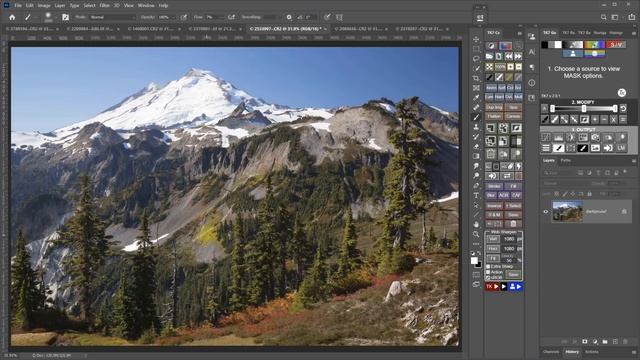Open the blend Mode dropdown in options bar
This screenshot has height=360, width=640.
[x=112, y=17]
